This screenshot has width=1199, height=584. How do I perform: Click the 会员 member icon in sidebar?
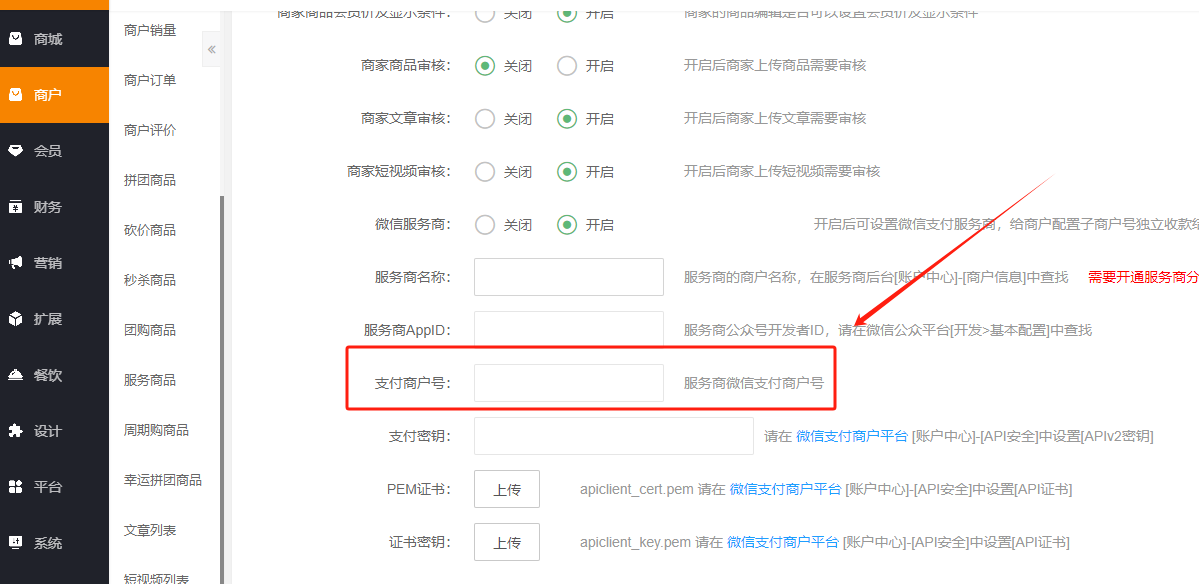tap(15, 151)
